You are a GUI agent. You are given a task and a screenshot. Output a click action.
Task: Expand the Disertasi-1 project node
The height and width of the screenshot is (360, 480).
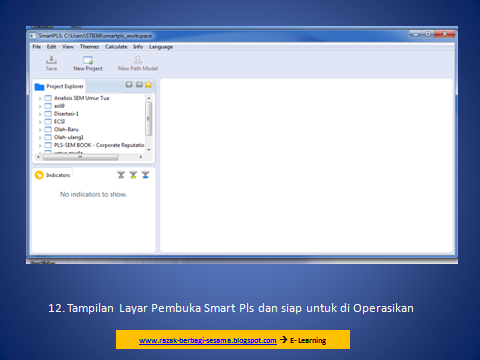click(x=40, y=114)
